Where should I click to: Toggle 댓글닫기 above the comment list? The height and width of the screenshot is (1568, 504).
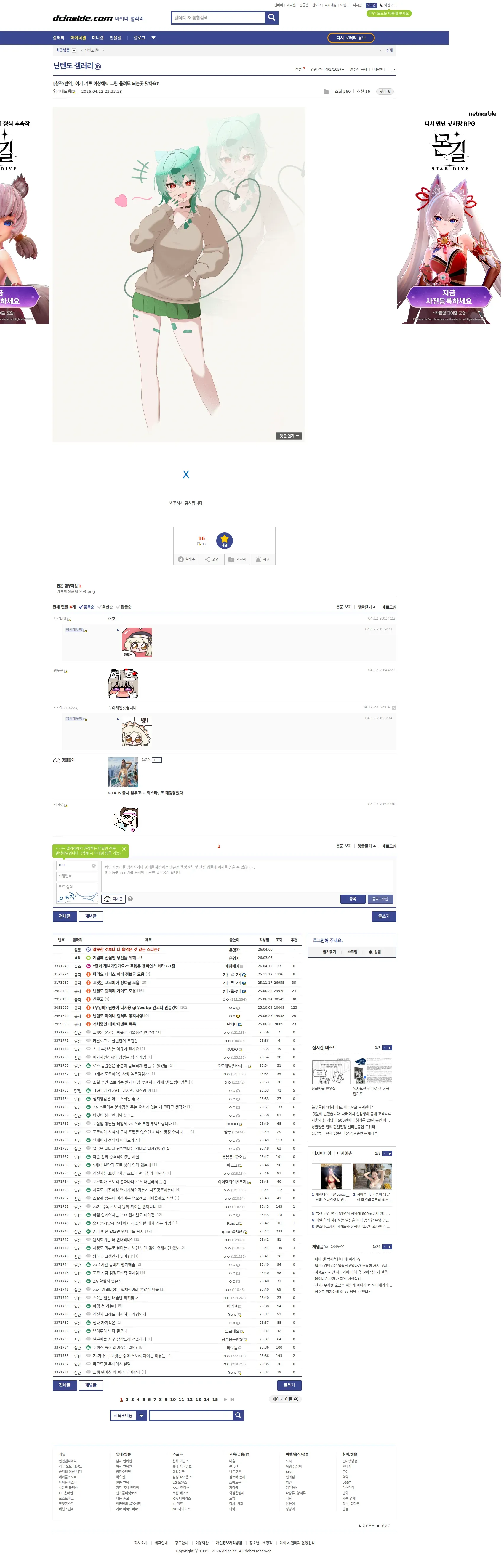tap(367, 607)
